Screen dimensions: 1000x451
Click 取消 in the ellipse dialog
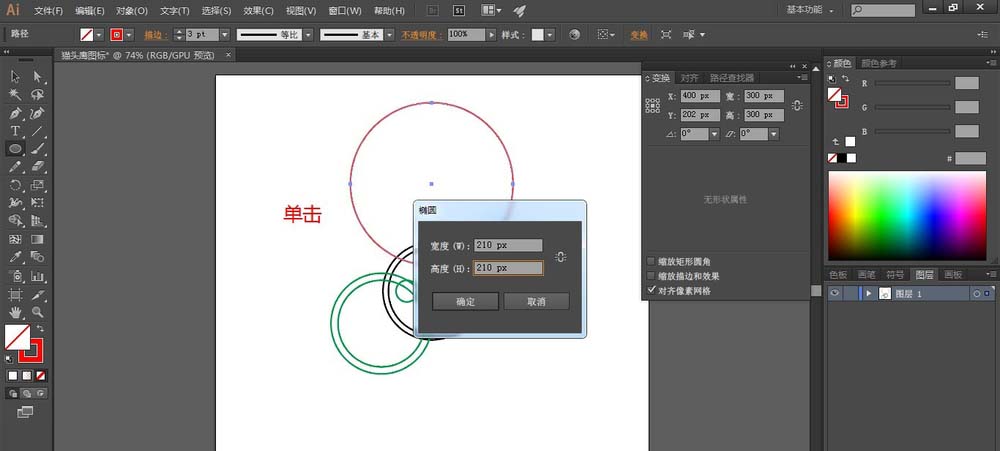536,302
